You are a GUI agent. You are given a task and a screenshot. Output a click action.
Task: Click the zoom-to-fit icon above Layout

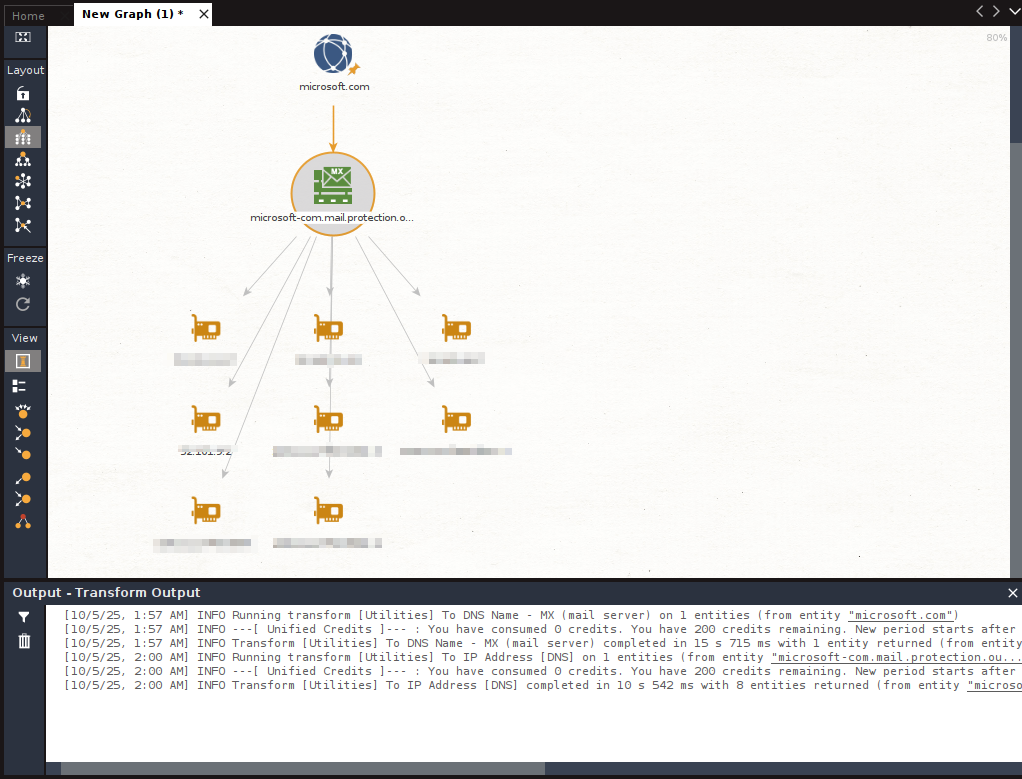point(23,37)
